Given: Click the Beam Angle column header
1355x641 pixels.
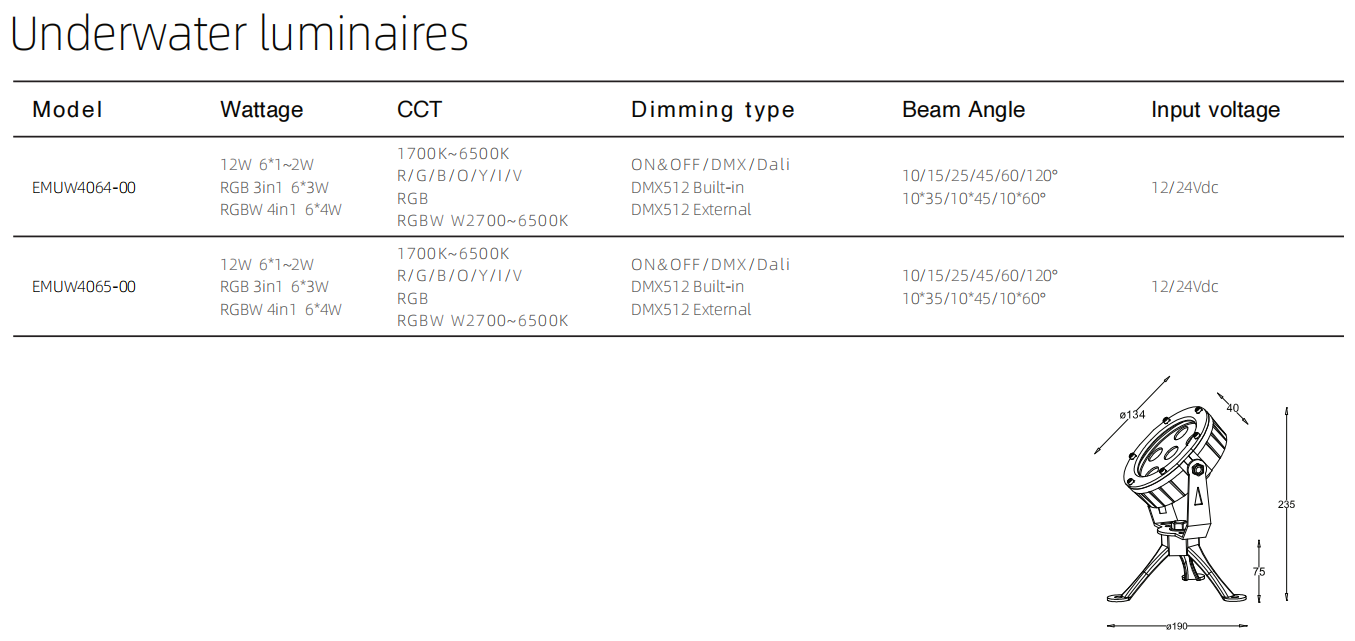Looking at the screenshot, I should [x=963, y=111].
